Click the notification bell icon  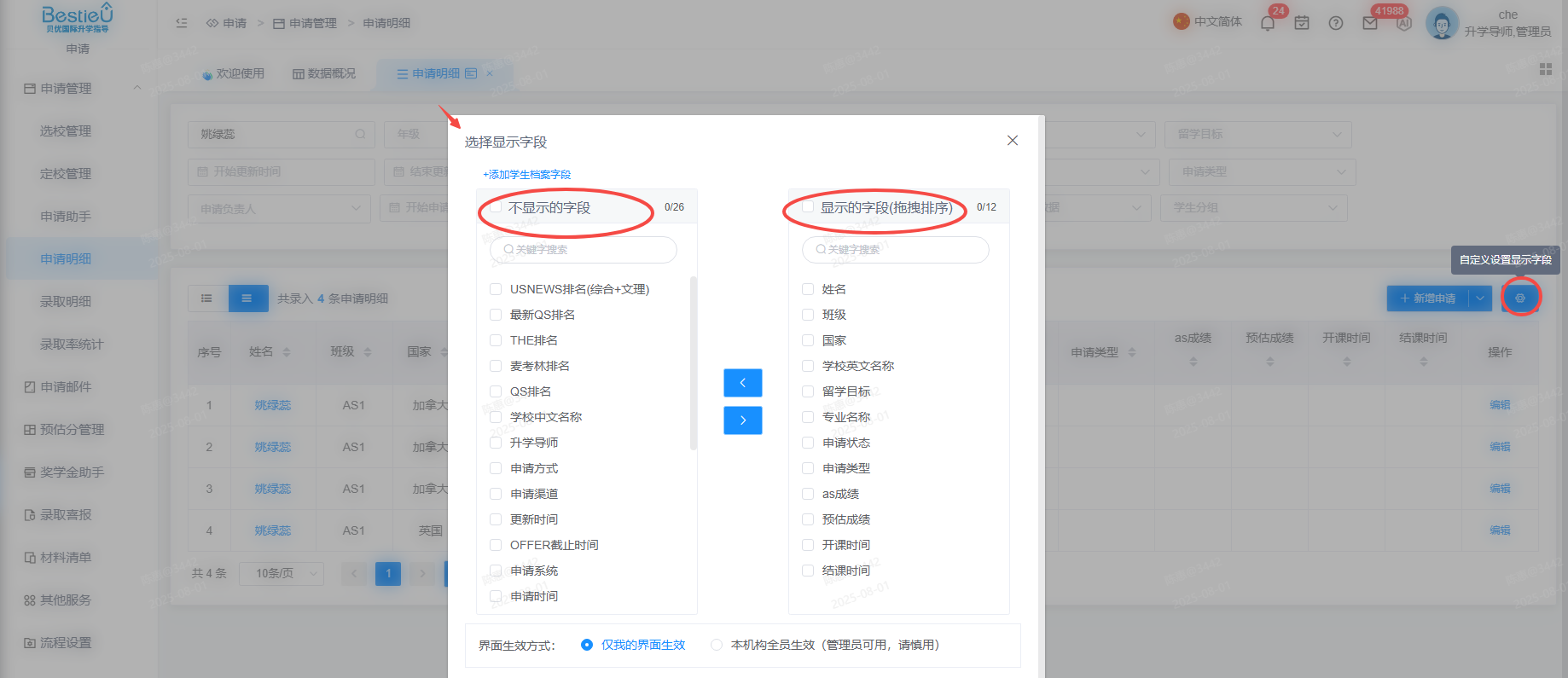tap(1268, 23)
